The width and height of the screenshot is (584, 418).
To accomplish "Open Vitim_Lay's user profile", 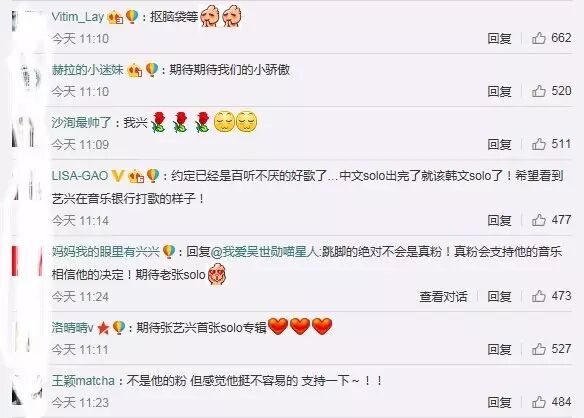I will click(x=77, y=17).
